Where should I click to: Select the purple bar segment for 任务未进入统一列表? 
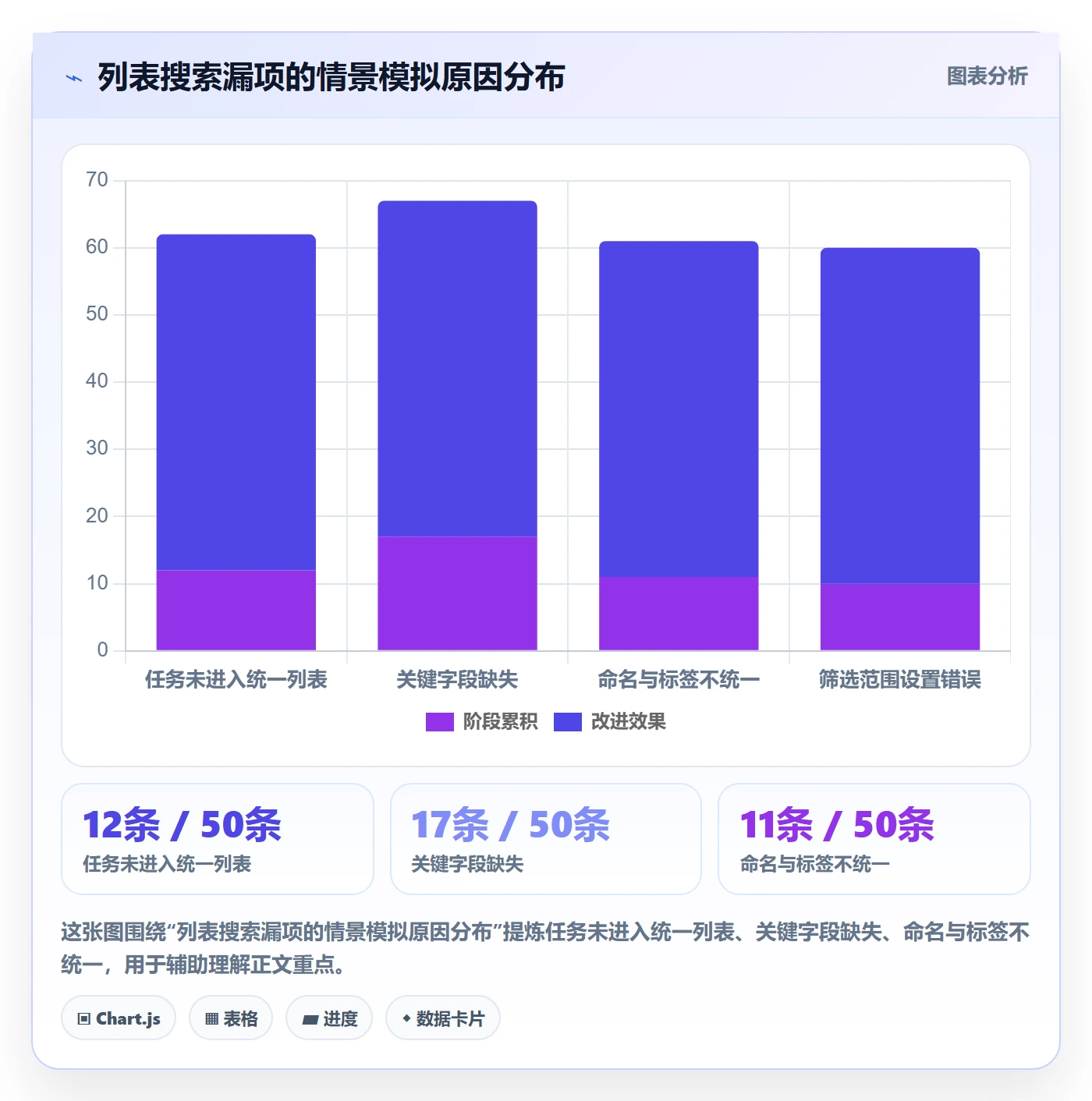coord(236,611)
